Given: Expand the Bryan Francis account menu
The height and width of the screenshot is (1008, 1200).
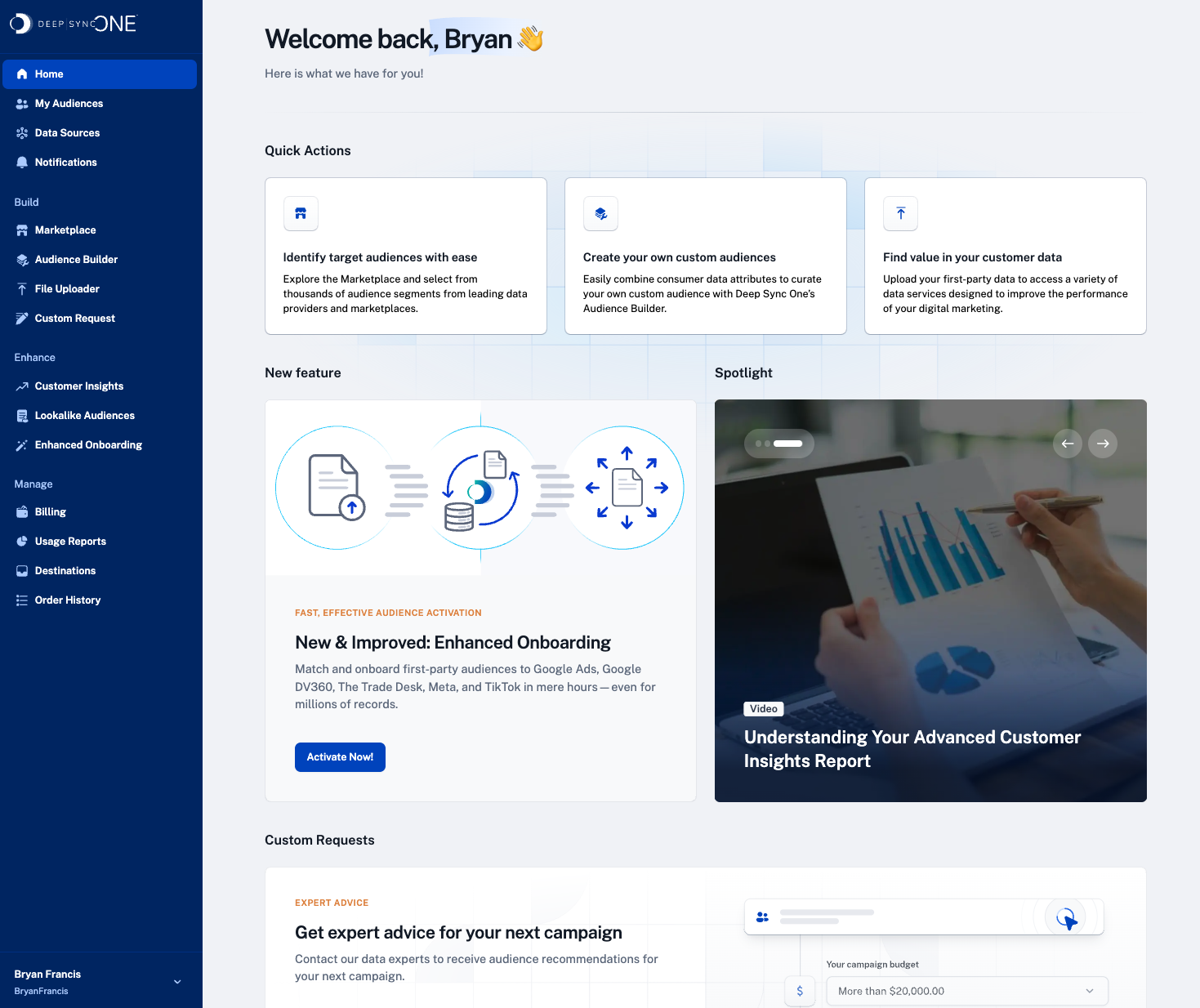Looking at the screenshot, I should [177, 982].
